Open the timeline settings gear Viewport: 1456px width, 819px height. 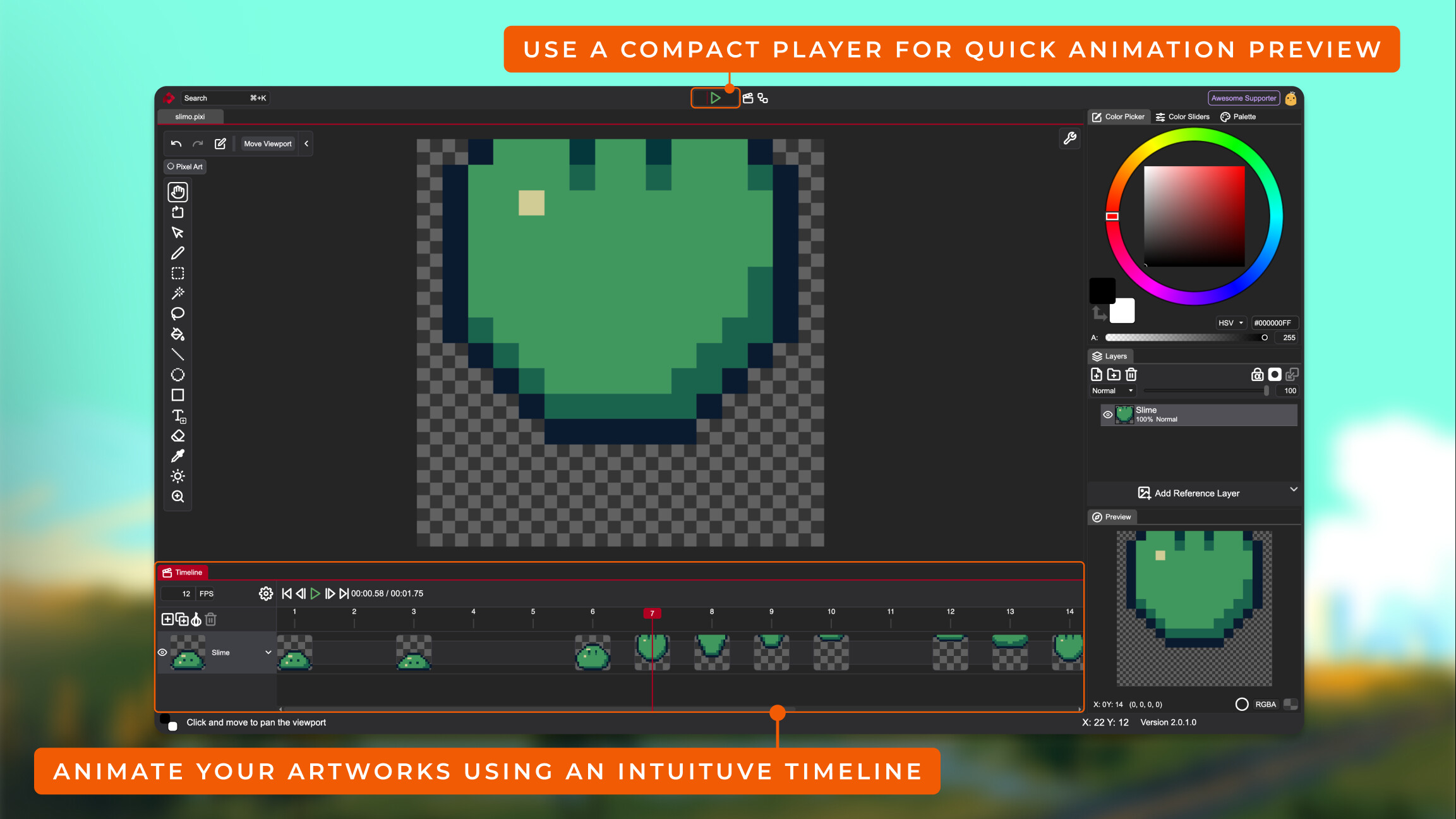click(266, 593)
